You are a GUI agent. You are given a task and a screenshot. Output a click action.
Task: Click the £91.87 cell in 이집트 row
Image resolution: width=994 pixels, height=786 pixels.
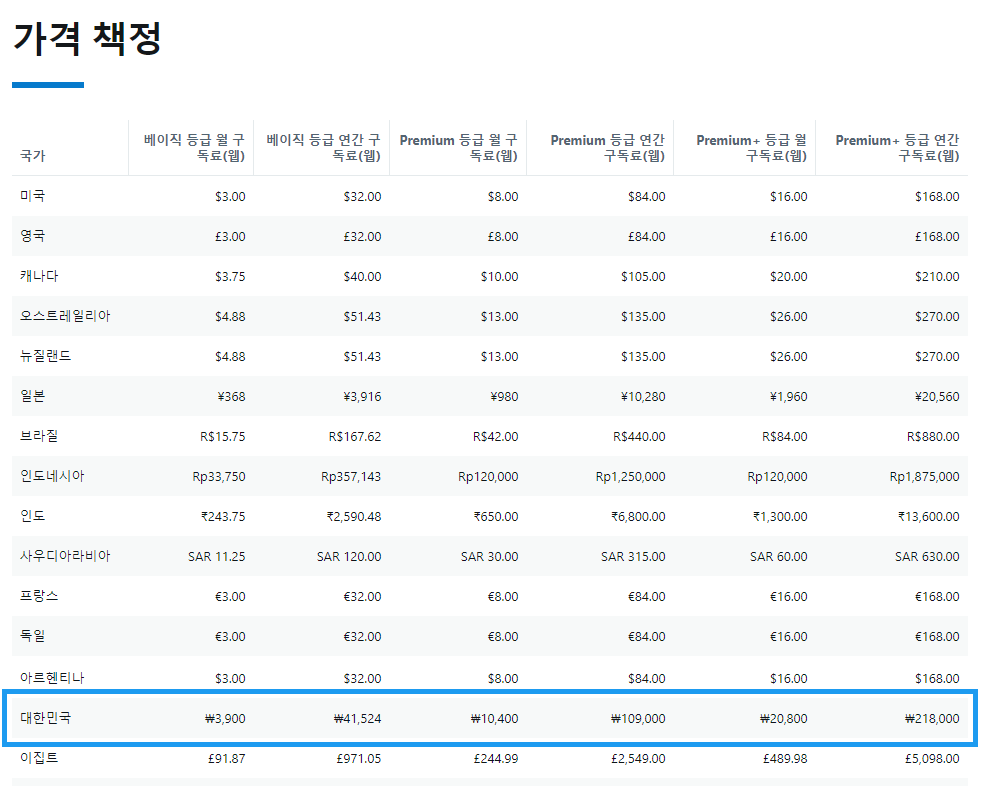[x=227, y=758]
